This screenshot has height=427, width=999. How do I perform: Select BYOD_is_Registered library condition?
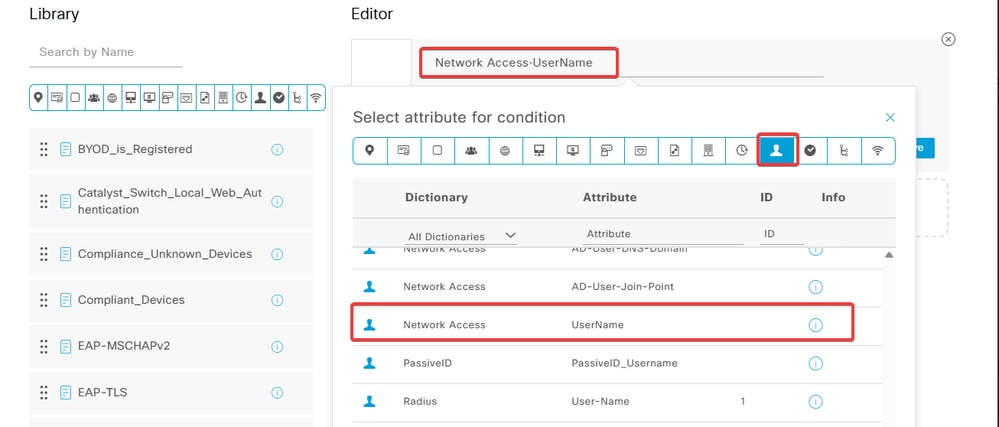(171, 150)
